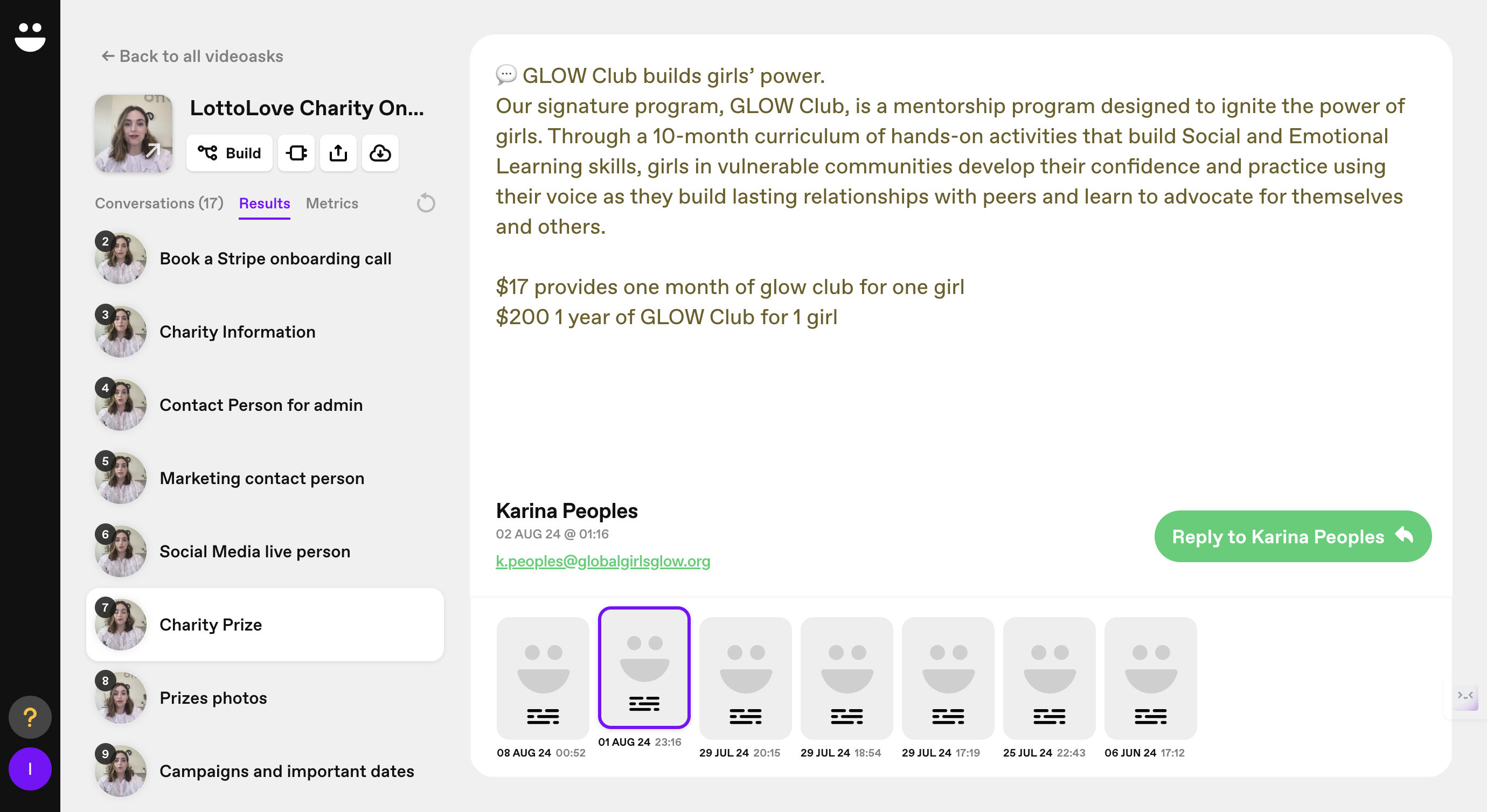The image size is (1487, 812).
Task: Click the share upload icon
Action: click(338, 153)
